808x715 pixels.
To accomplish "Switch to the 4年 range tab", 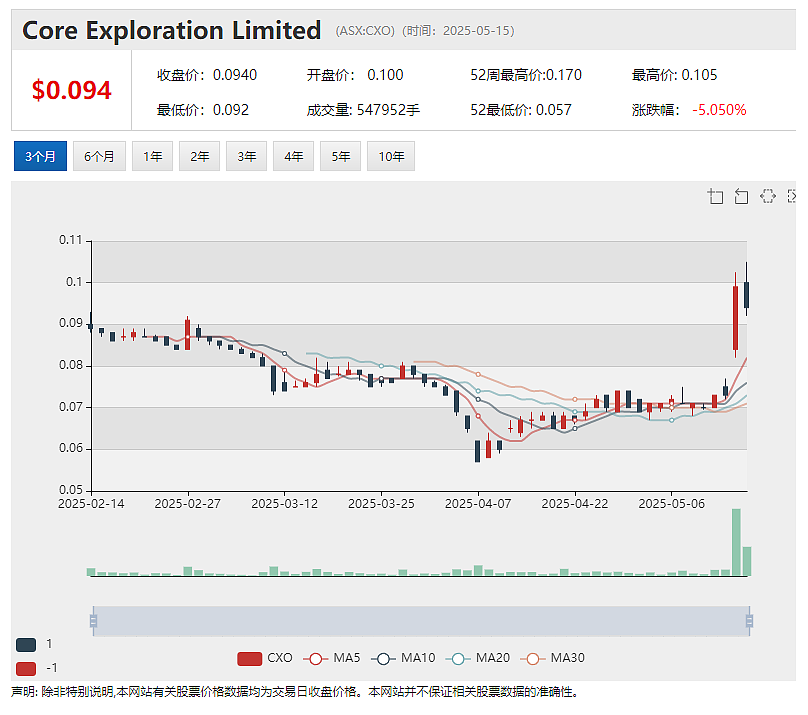I will 293,156.
